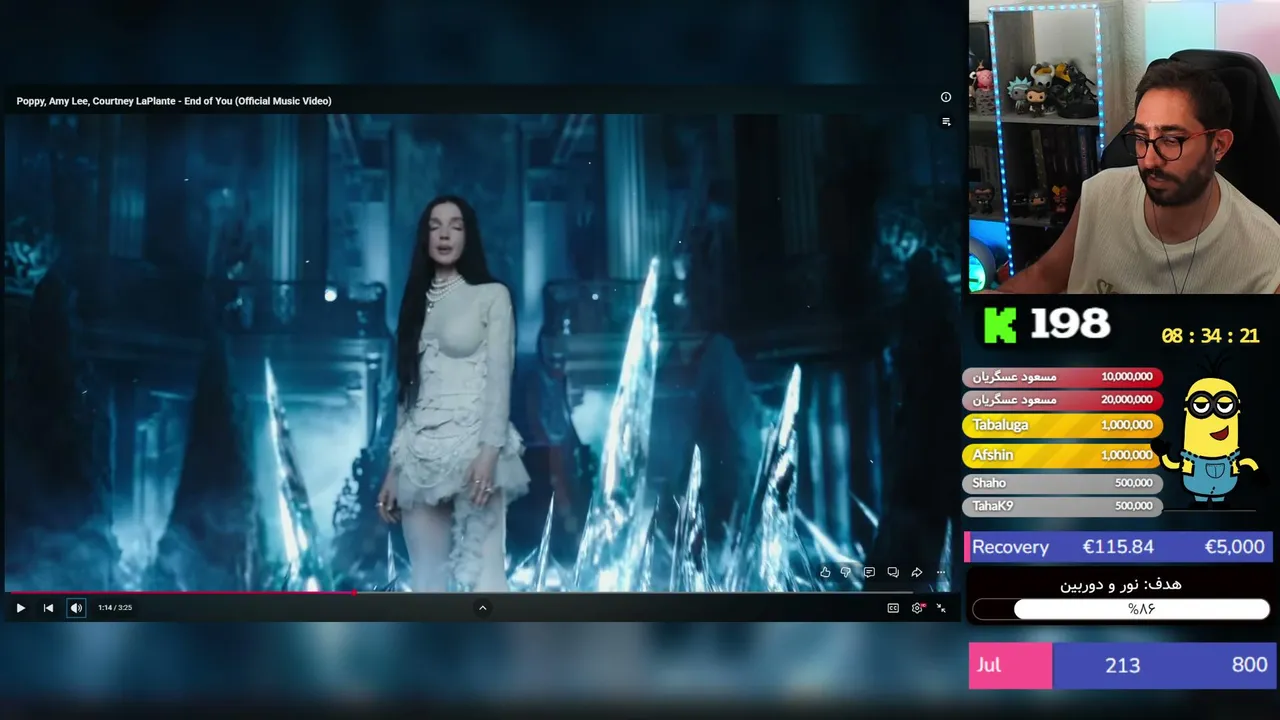Image resolution: width=1280 pixels, height=720 pixels.
Task: Exit fullscreen with the shrink arrows icon
Action: coord(941,608)
